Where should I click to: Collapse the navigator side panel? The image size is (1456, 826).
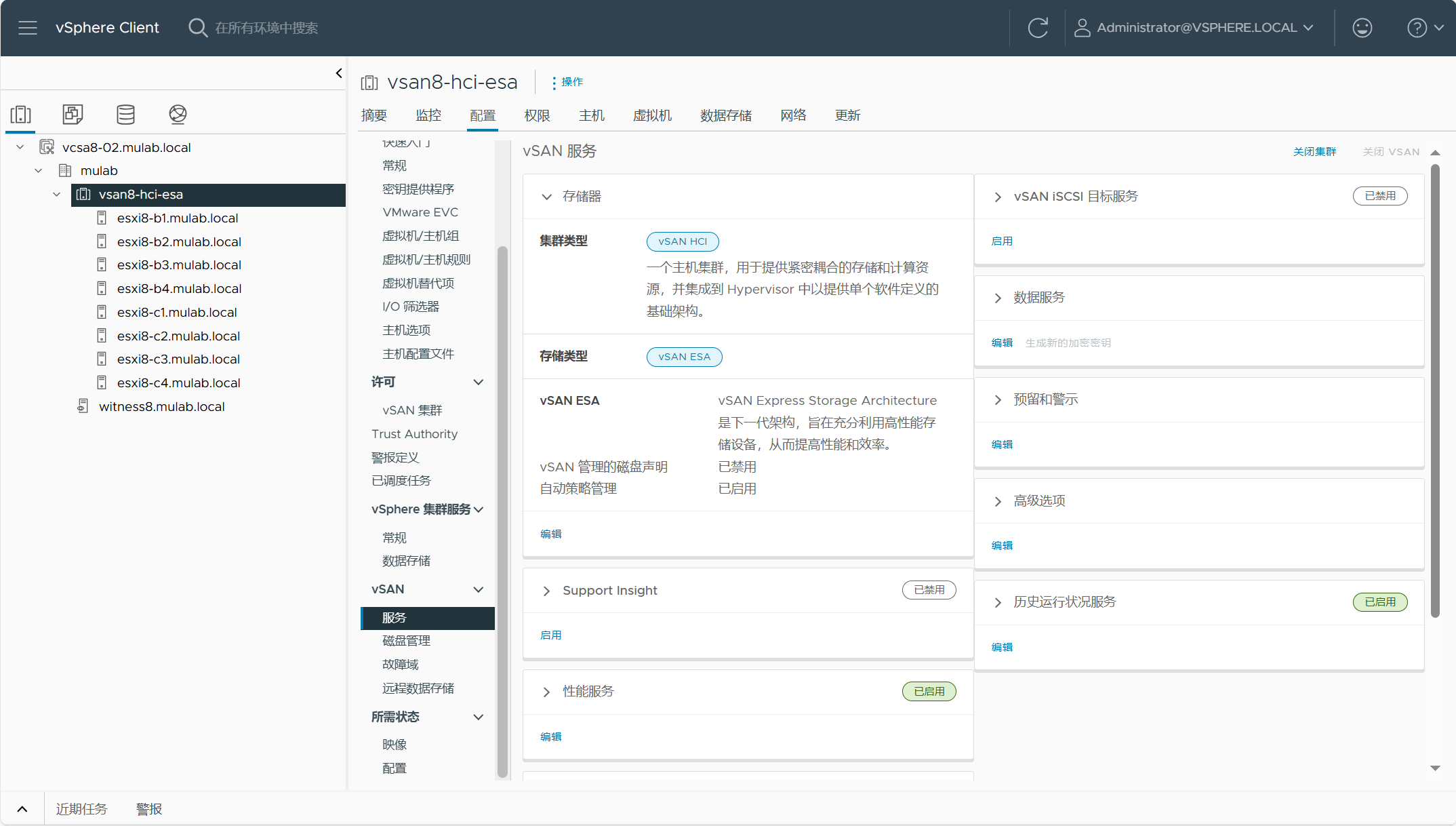(339, 73)
